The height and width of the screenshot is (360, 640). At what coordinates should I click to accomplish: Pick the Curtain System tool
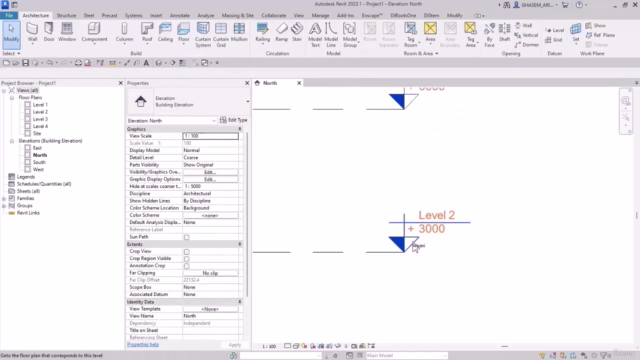[x=203, y=35]
